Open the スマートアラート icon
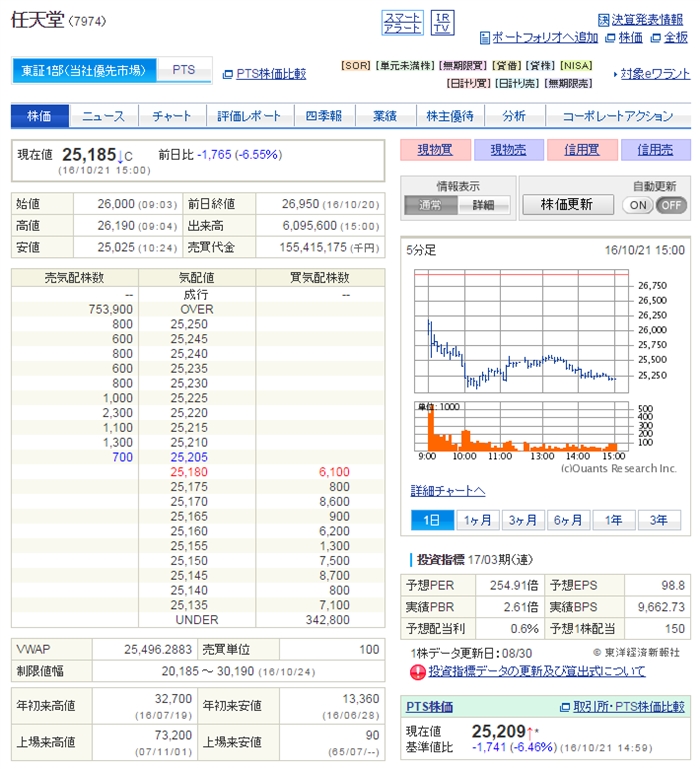The image size is (700, 769). coord(402,23)
